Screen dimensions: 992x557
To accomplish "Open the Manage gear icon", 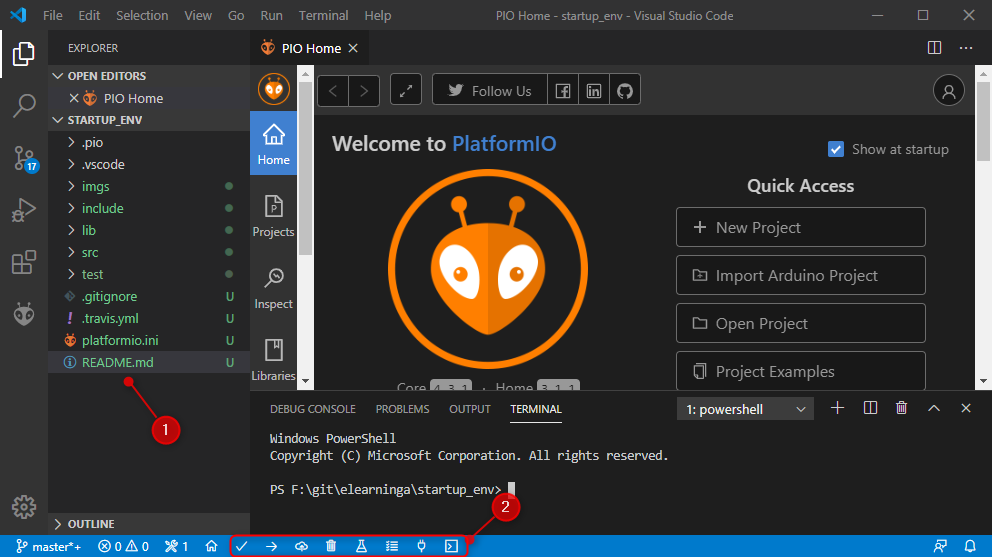I will pyautogui.click(x=23, y=507).
